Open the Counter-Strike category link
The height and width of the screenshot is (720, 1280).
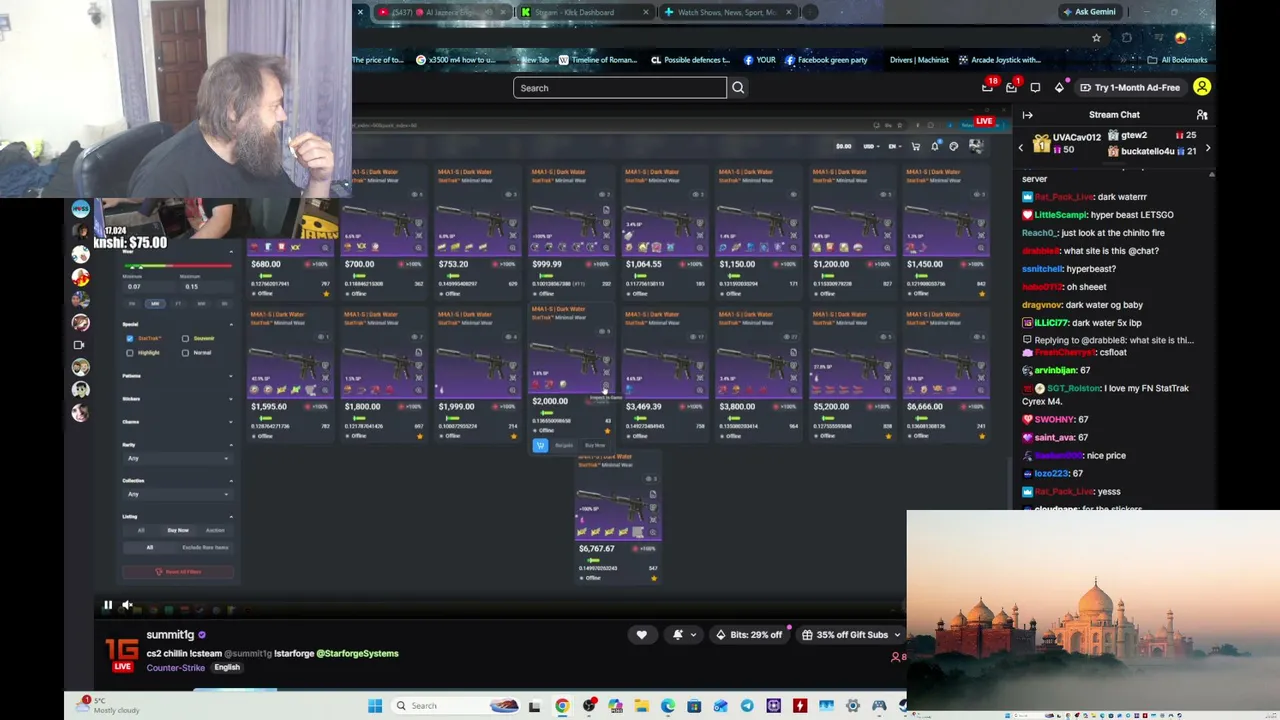[175, 668]
